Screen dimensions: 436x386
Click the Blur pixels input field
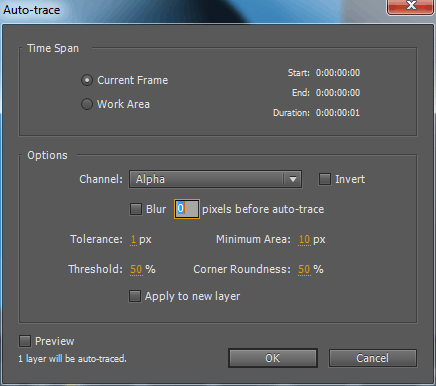click(x=187, y=209)
